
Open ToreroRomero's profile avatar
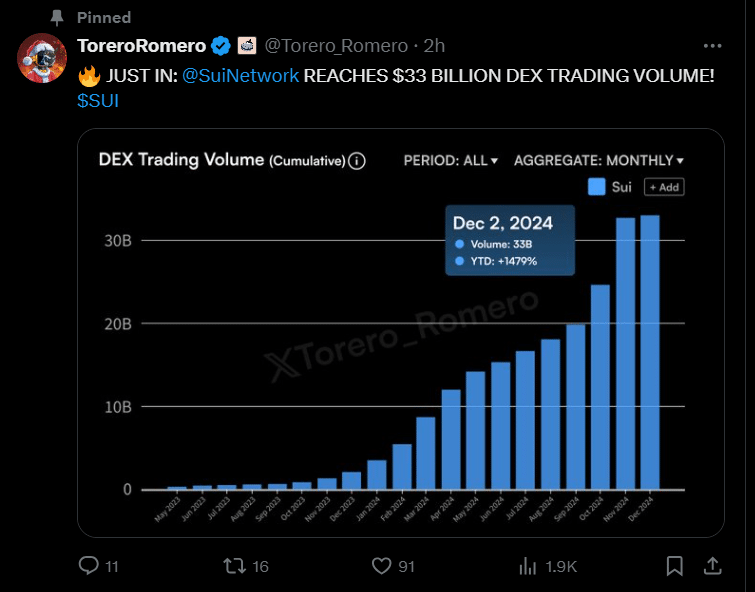coord(42,60)
